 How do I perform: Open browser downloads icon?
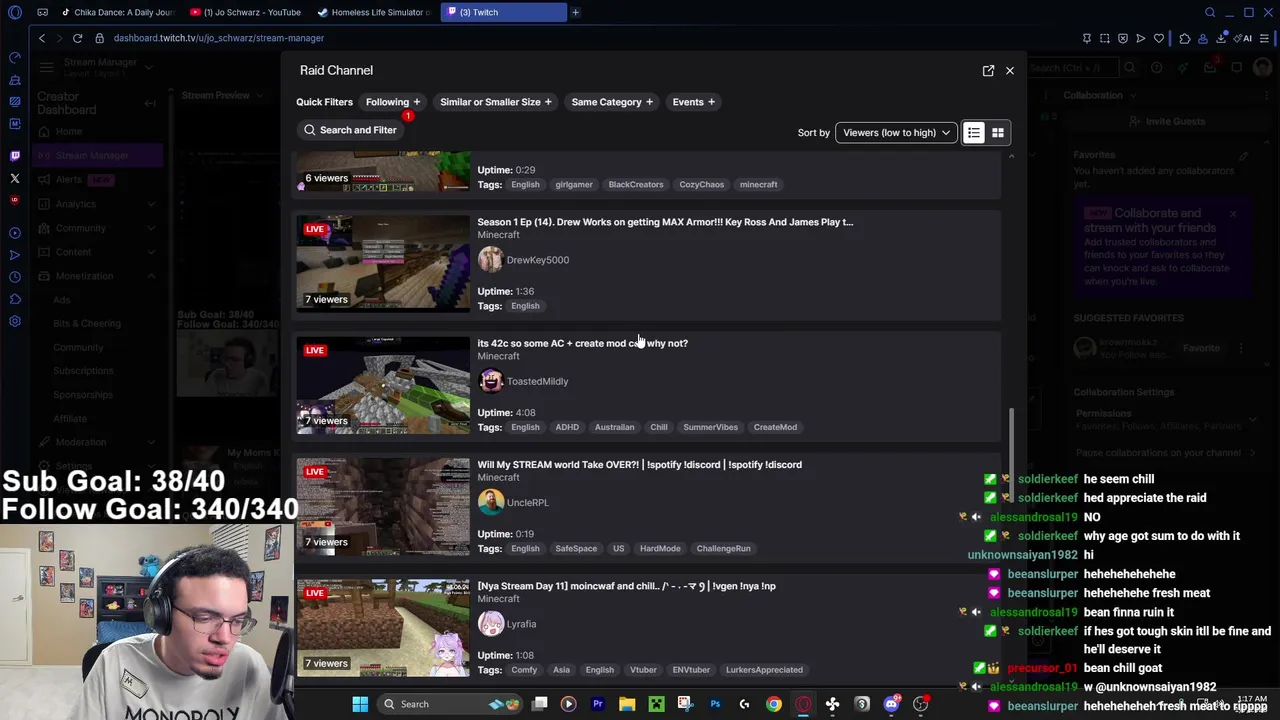pyautogui.click(x=1221, y=38)
